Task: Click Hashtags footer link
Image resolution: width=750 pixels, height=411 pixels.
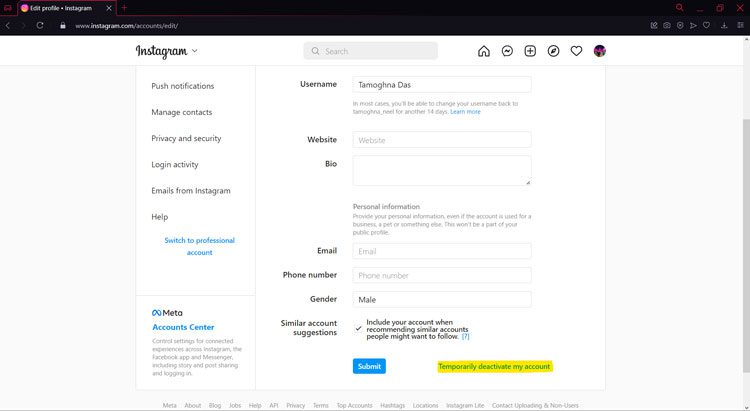Action: point(393,405)
